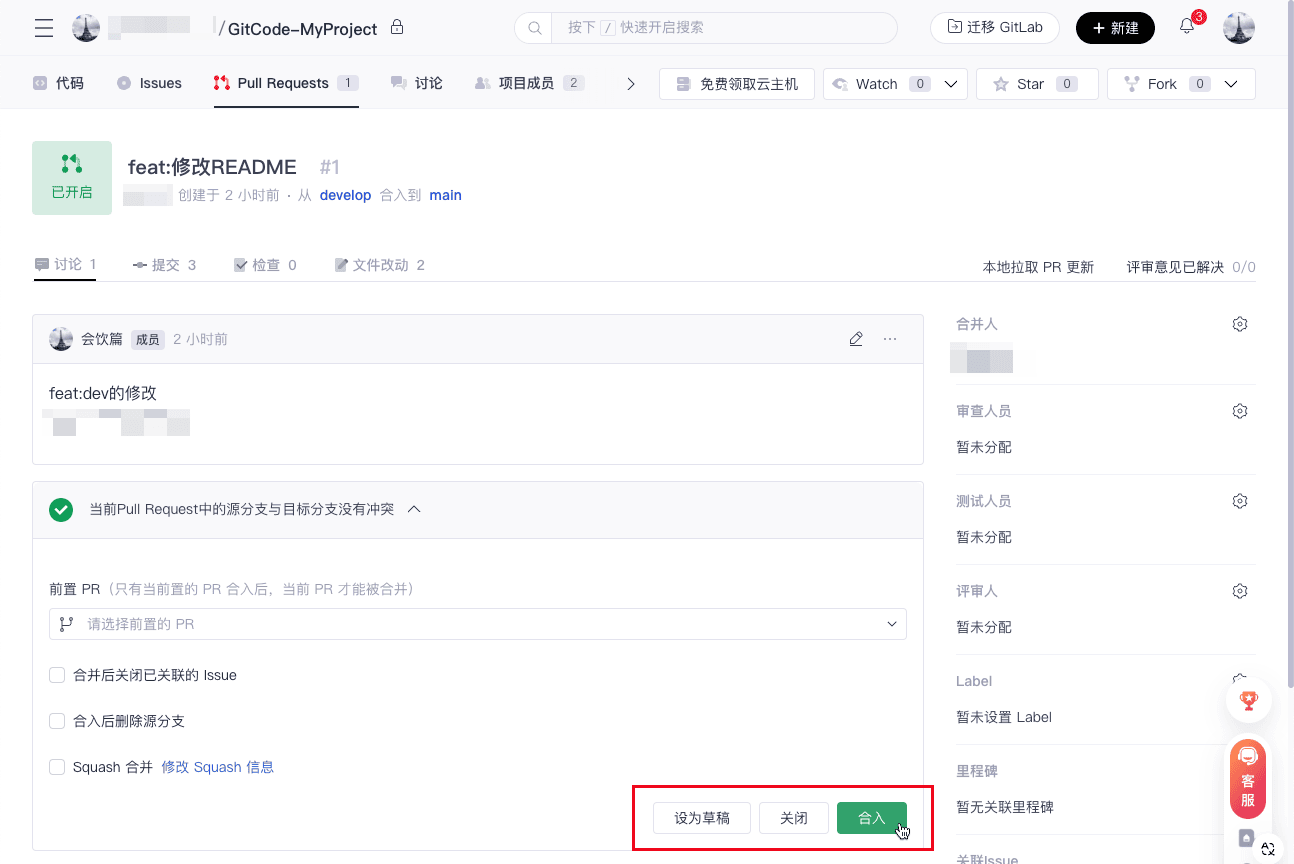Check the 合入后删除源分支 option
The width and height of the screenshot is (1294, 864).
point(57,721)
